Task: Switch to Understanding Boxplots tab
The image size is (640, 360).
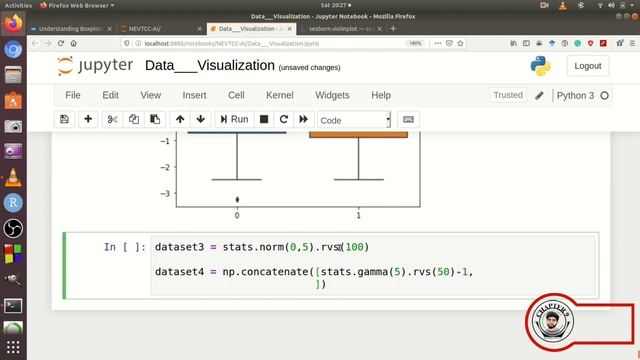Action: 71,29
